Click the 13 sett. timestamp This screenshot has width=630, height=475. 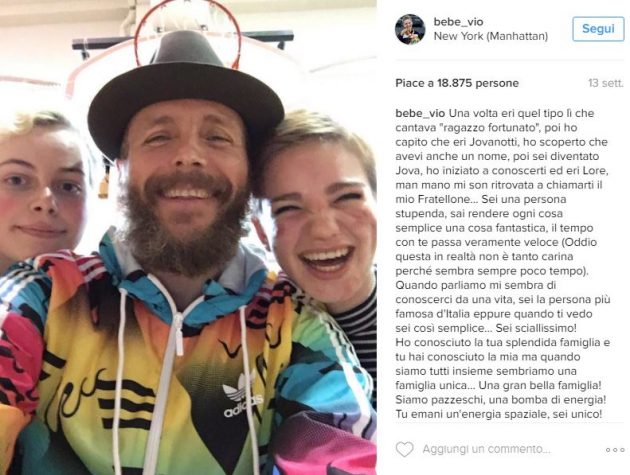[x=606, y=82]
